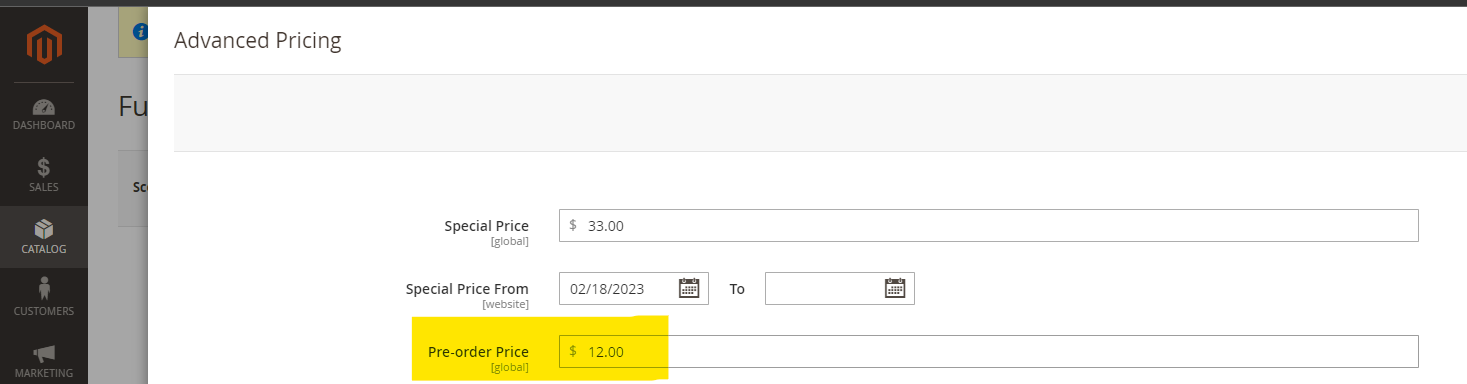
Task: Click the Advanced Pricing modal title
Action: coord(258,41)
